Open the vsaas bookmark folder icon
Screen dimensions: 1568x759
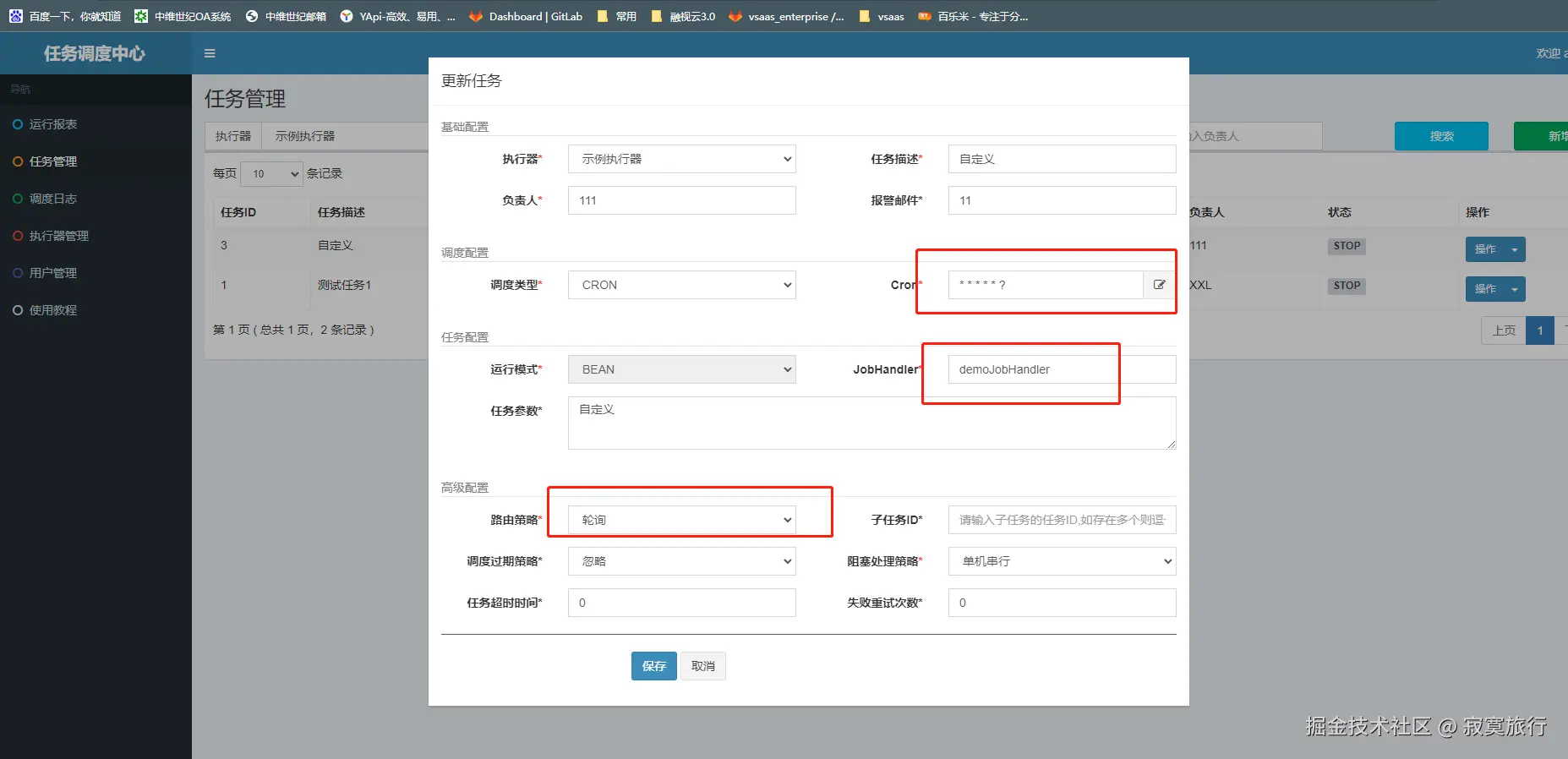(x=864, y=16)
